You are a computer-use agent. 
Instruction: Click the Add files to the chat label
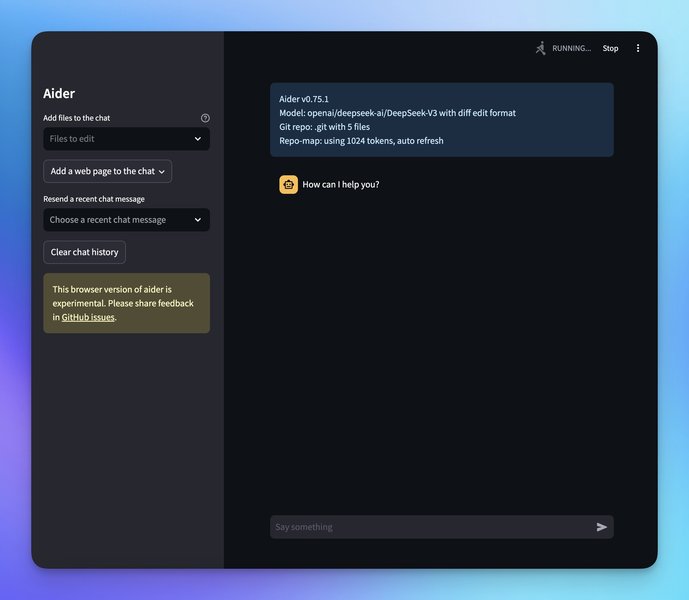pyautogui.click(x=76, y=118)
